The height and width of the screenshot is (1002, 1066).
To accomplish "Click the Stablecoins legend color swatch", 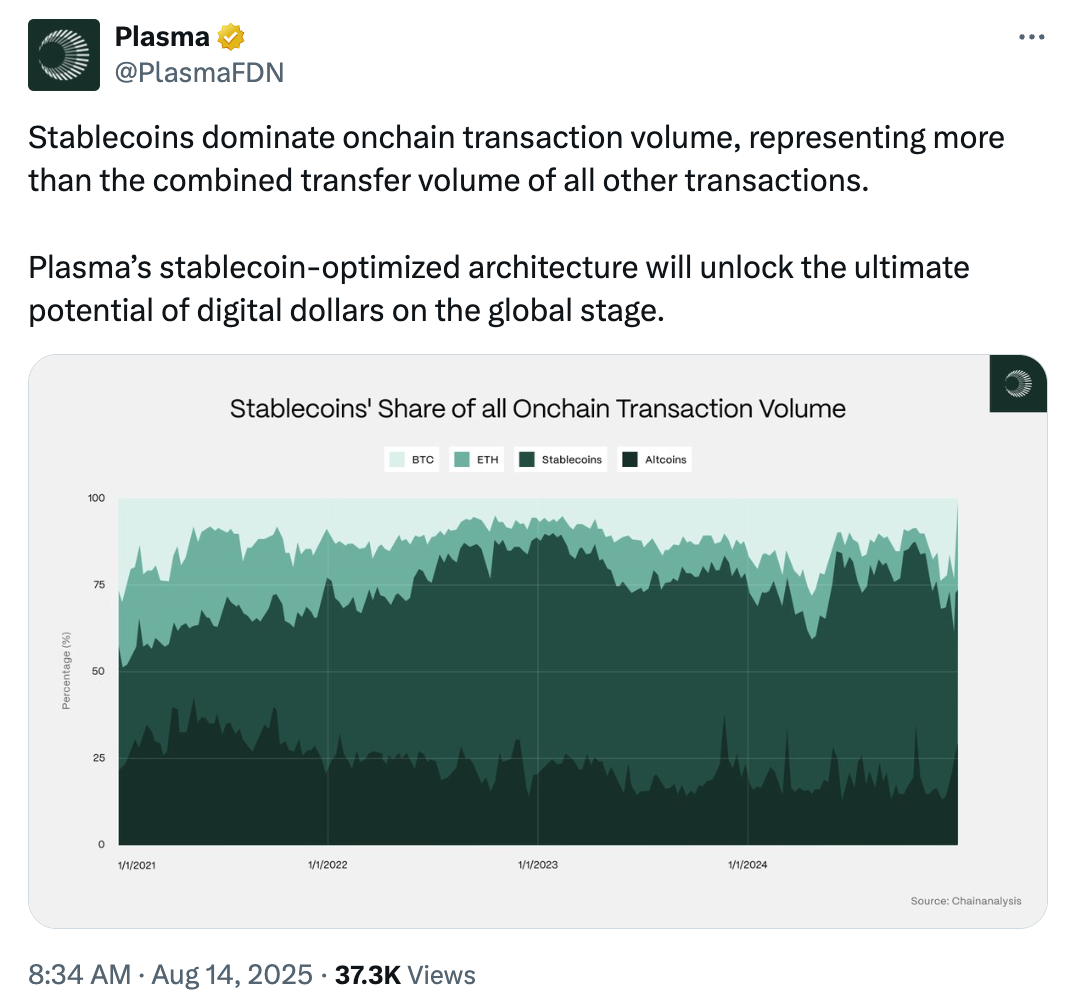I will click(527, 460).
